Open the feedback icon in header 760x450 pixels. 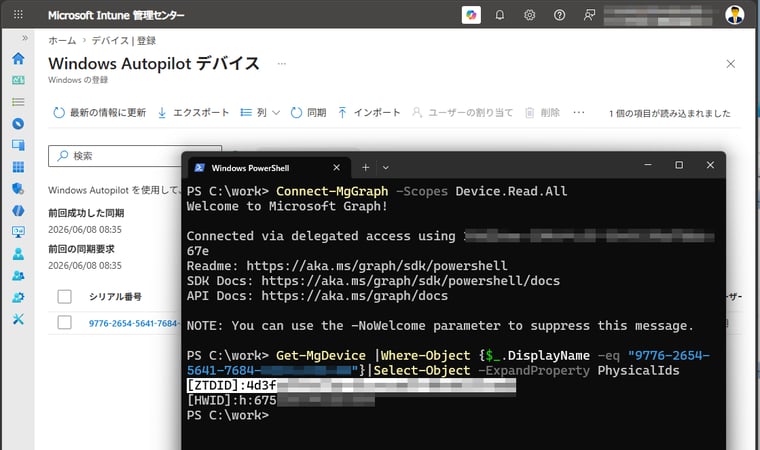(589, 15)
